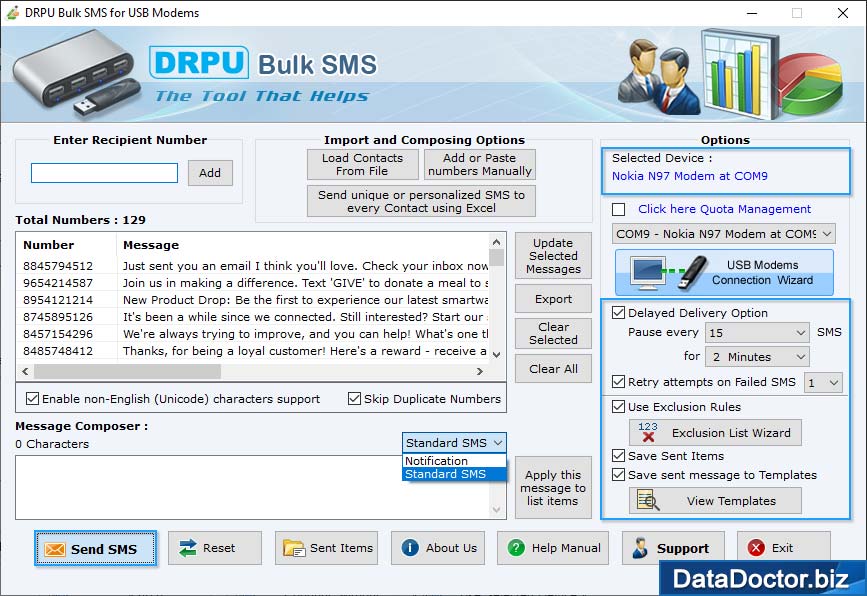Viewport: 867px width, 596px height.
Task: Click the horizontal scroll left arrow
Action: (x=25, y=372)
